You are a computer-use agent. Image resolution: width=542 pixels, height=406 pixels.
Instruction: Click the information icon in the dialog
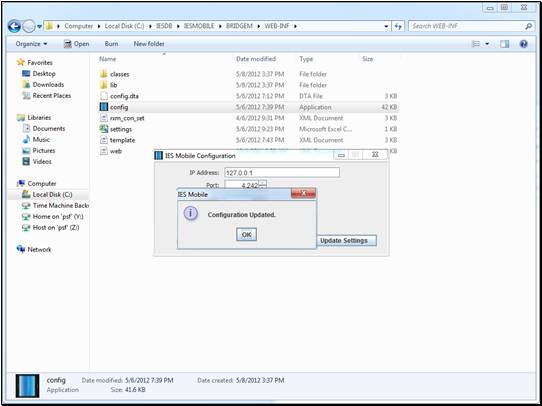pyautogui.click(x=190, y=214)
